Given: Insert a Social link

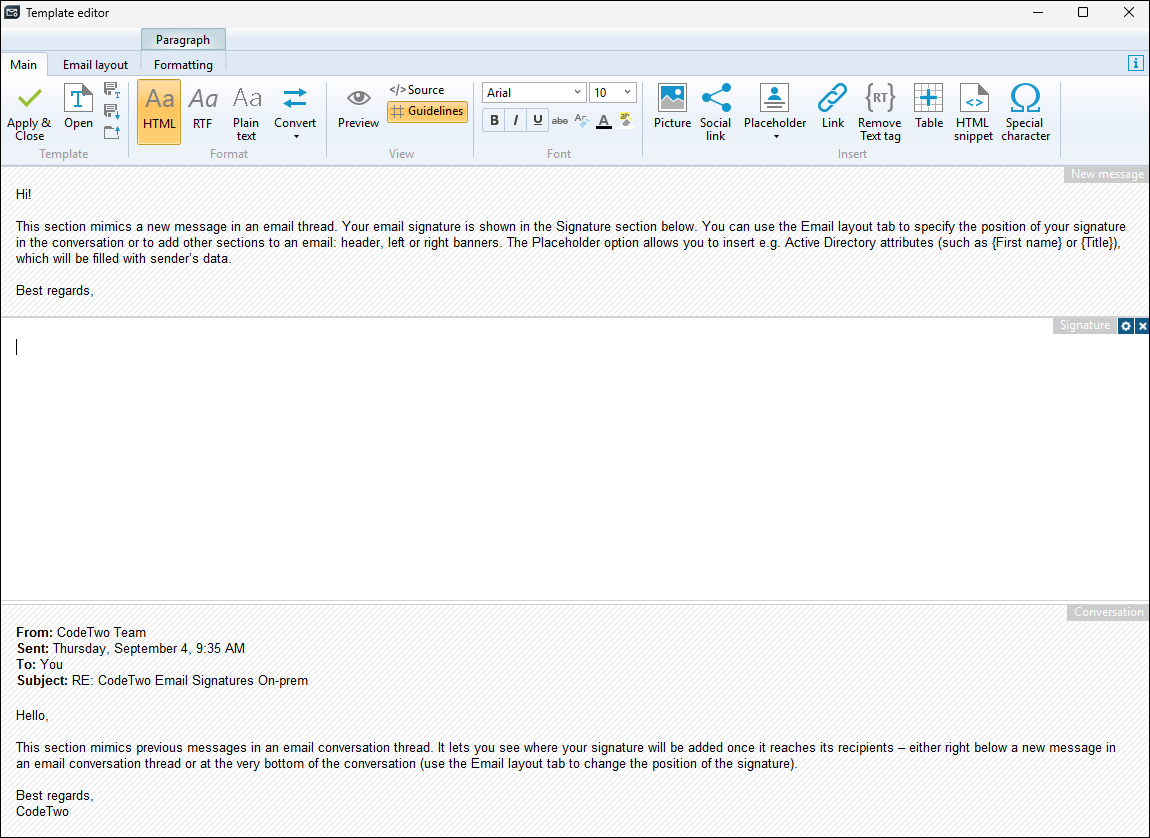Looking at the screenshot, I should pyautogui.click(x=716, y=110).
